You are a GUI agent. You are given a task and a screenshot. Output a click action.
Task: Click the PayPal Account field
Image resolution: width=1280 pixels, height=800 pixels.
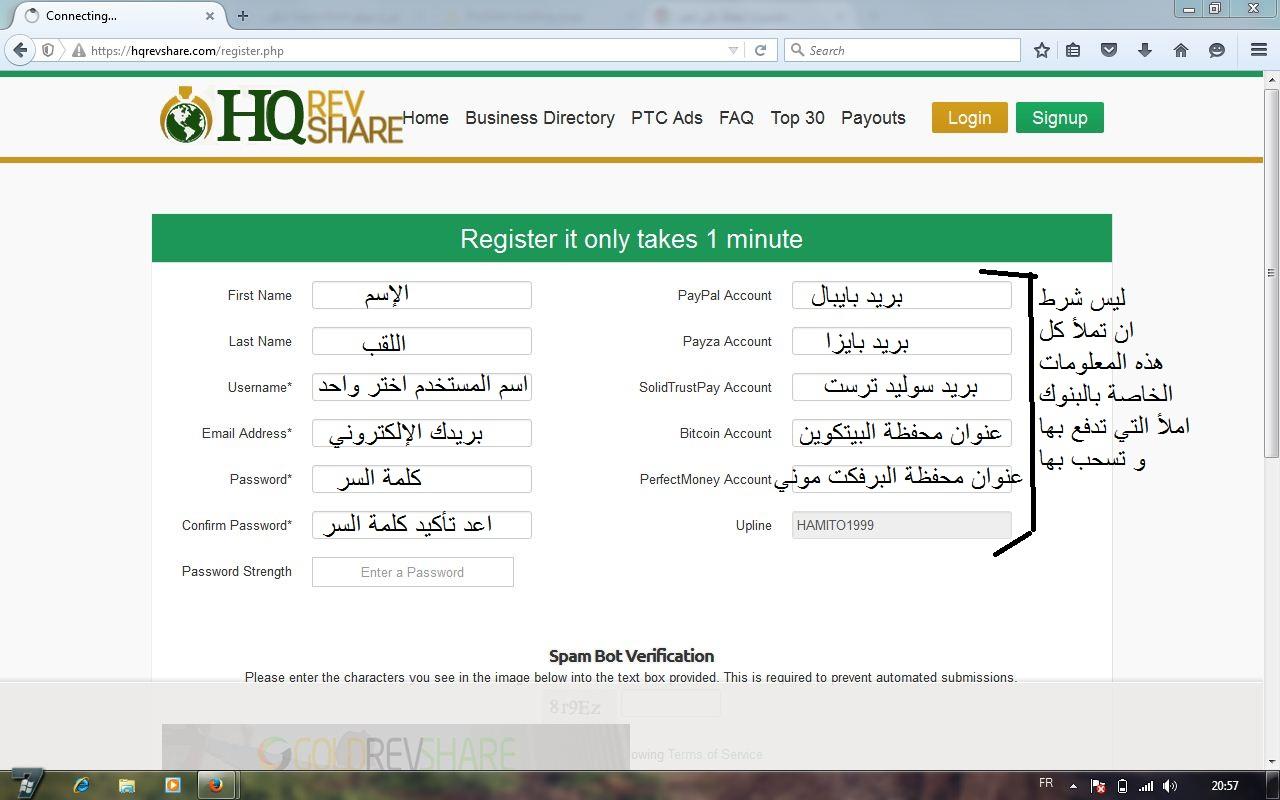click(x=901, y=295)
